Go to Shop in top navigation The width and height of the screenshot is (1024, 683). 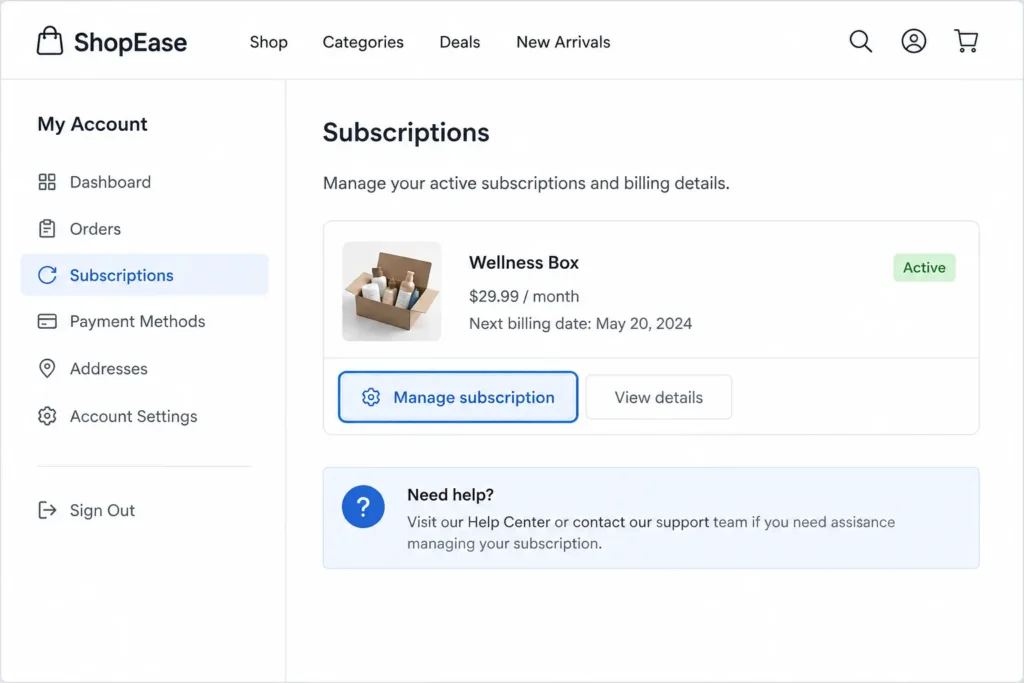coord(268,42)
